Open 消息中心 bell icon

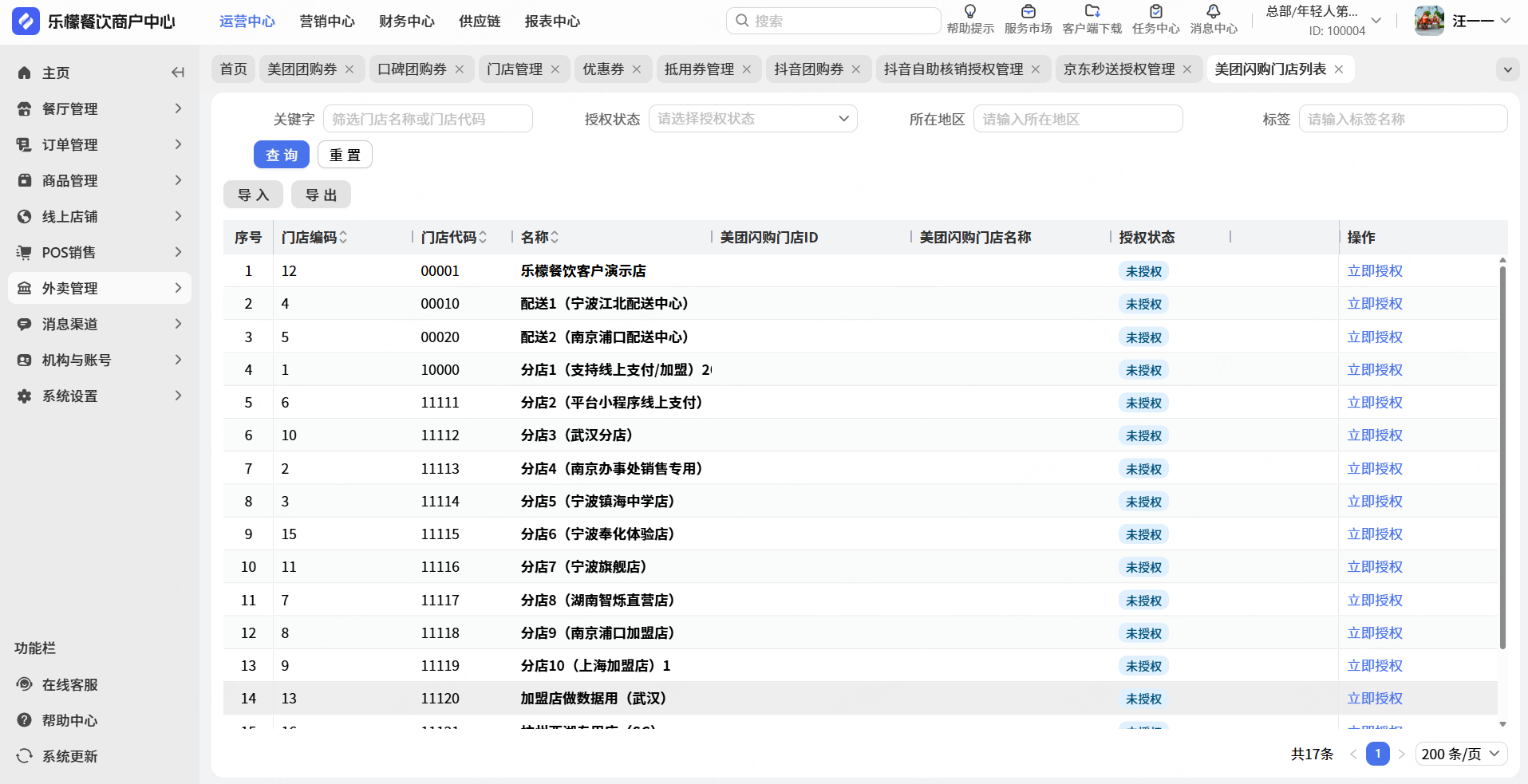pos(1213,12)
